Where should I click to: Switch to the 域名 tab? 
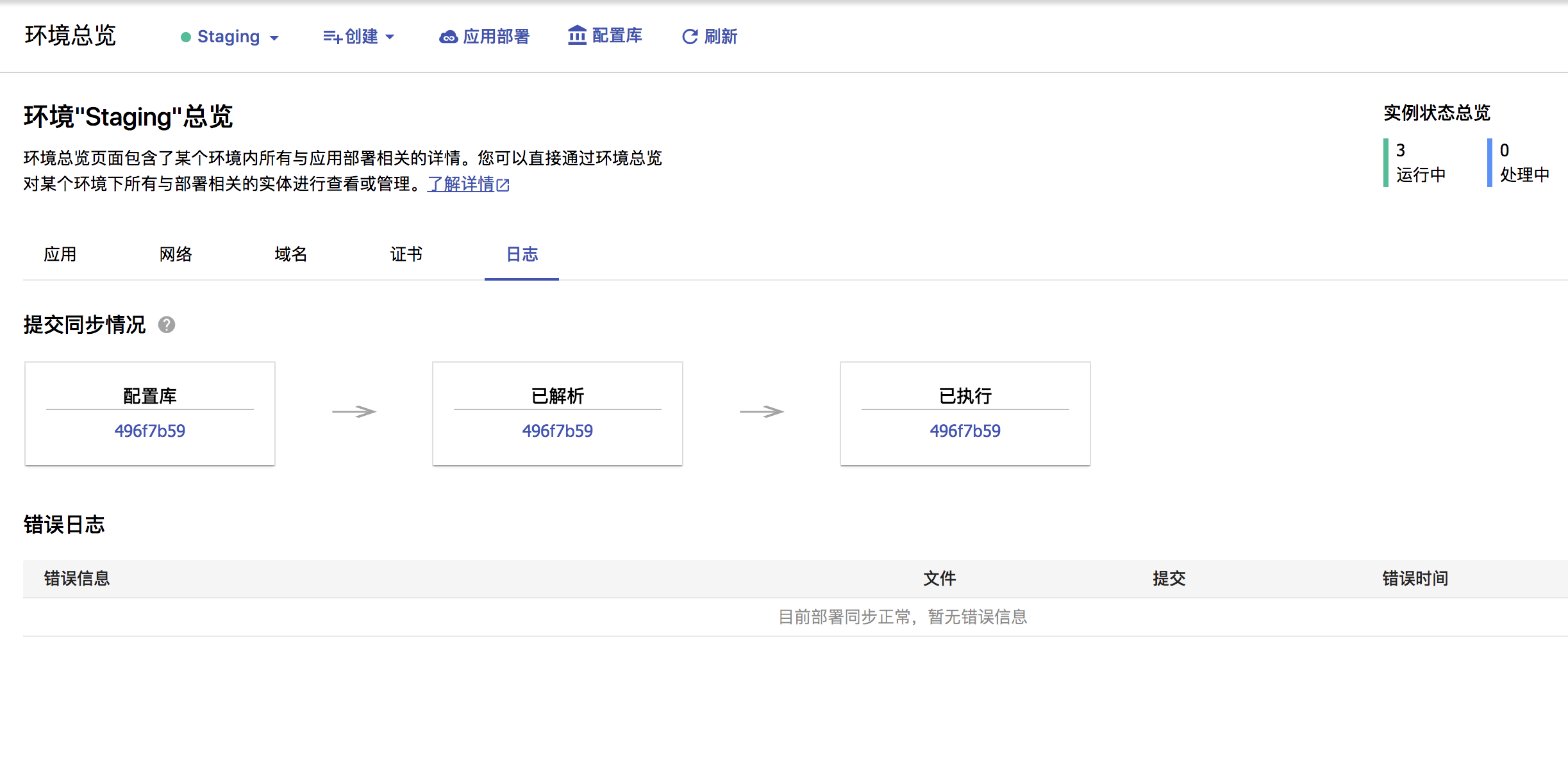pos(291,254)
